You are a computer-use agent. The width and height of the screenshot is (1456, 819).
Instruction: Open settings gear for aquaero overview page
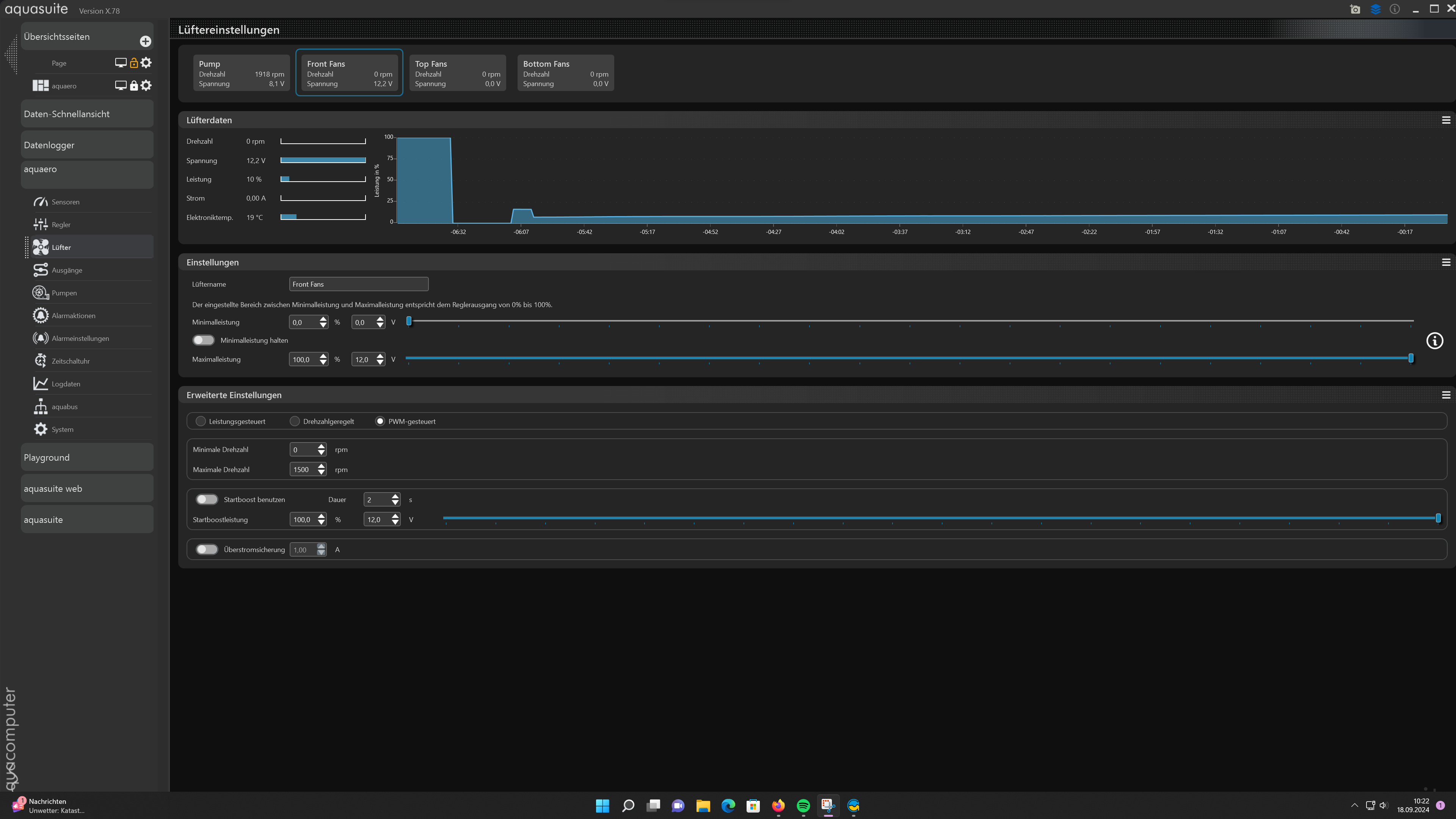tap(146, 85)
